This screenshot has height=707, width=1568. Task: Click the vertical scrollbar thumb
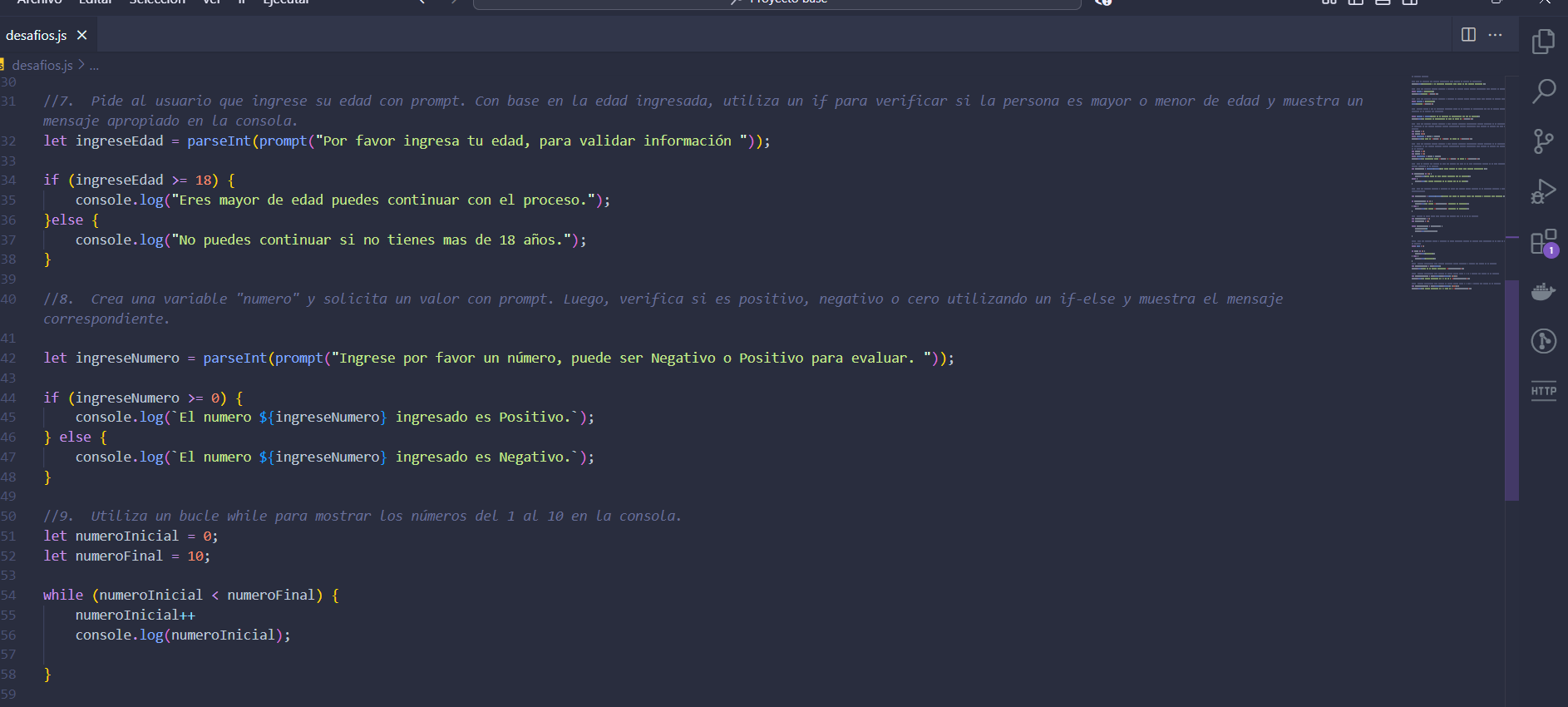[x=1511, y=390]
